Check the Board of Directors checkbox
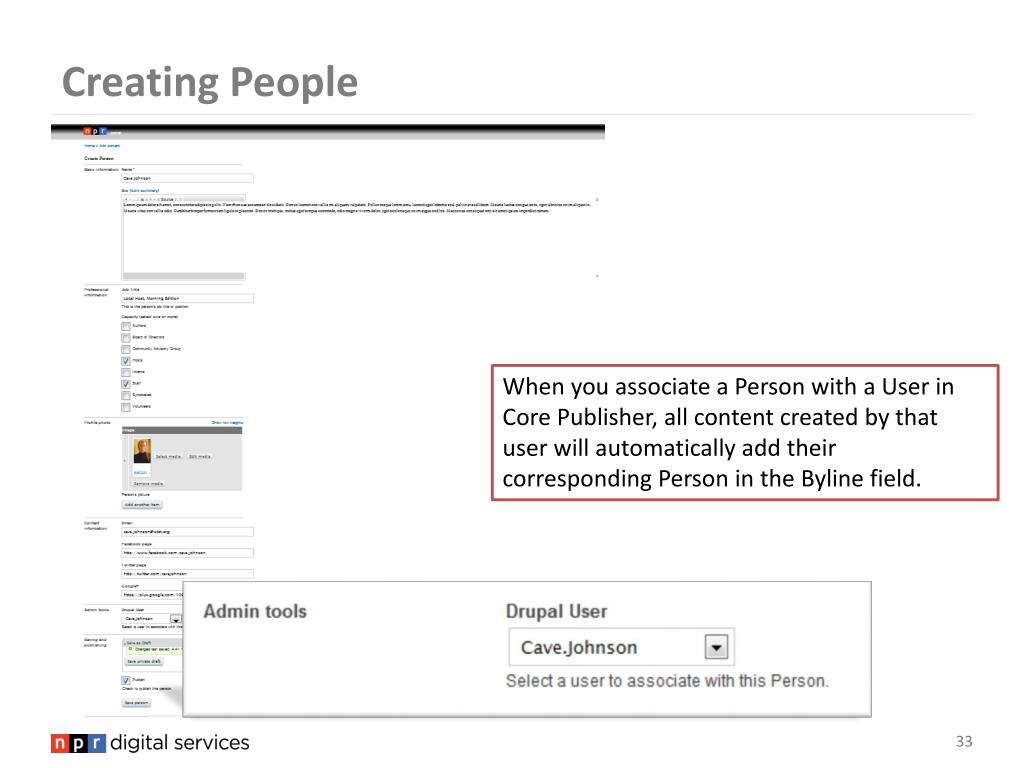Image resolution: width=1024 pixels, height=768 pixels. pos(125,338)
